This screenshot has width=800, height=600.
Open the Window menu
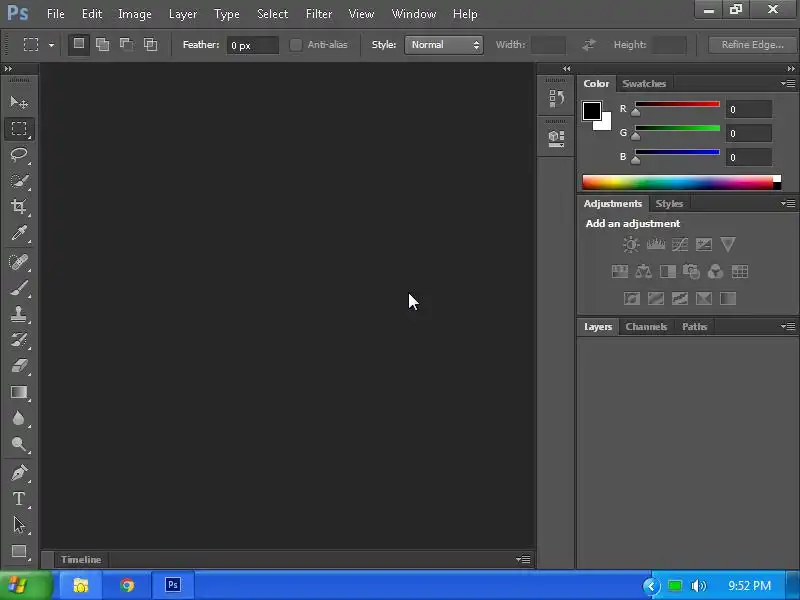click(414, 14)
